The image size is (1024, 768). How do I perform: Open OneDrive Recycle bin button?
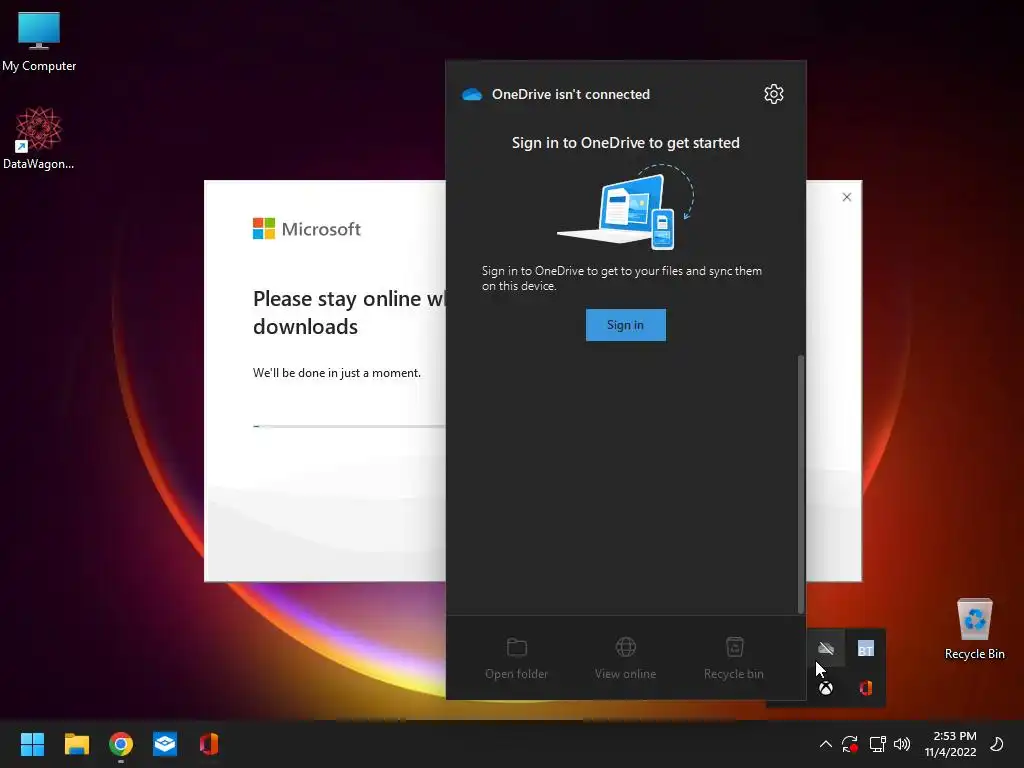coord(734,658)
